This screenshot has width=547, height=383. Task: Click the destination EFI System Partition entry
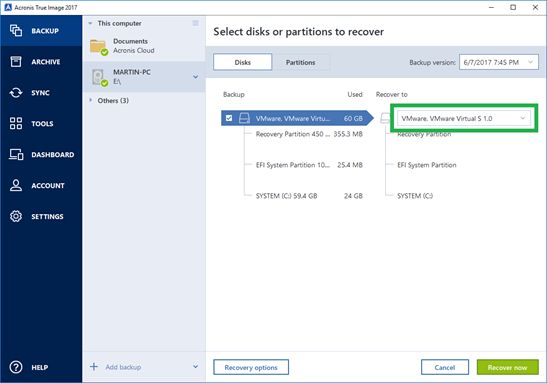pyautogui.click(x=427, y=165)
